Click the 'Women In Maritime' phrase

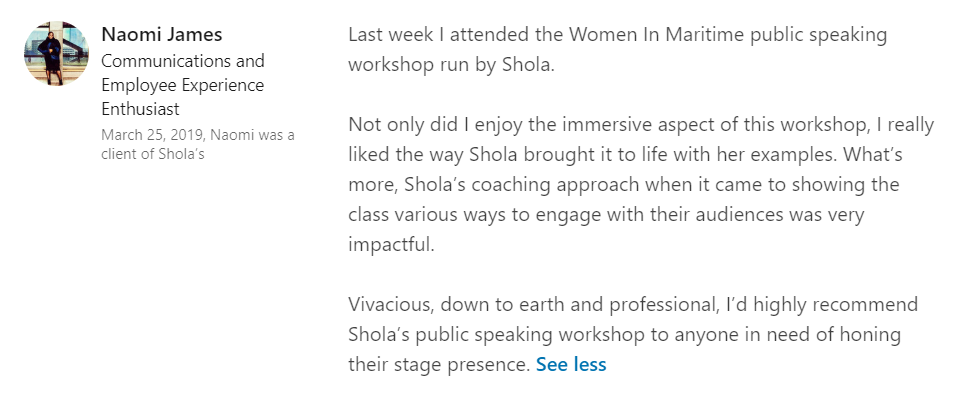tap(656, 34)
